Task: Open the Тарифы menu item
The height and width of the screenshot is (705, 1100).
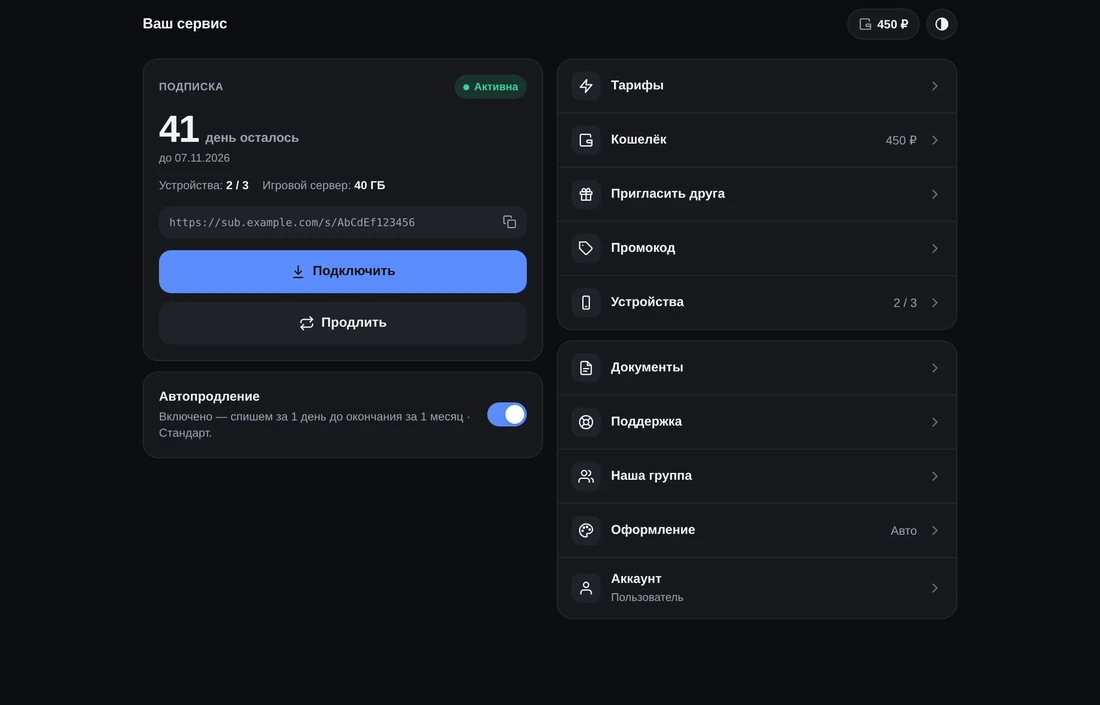Action: 757,86
